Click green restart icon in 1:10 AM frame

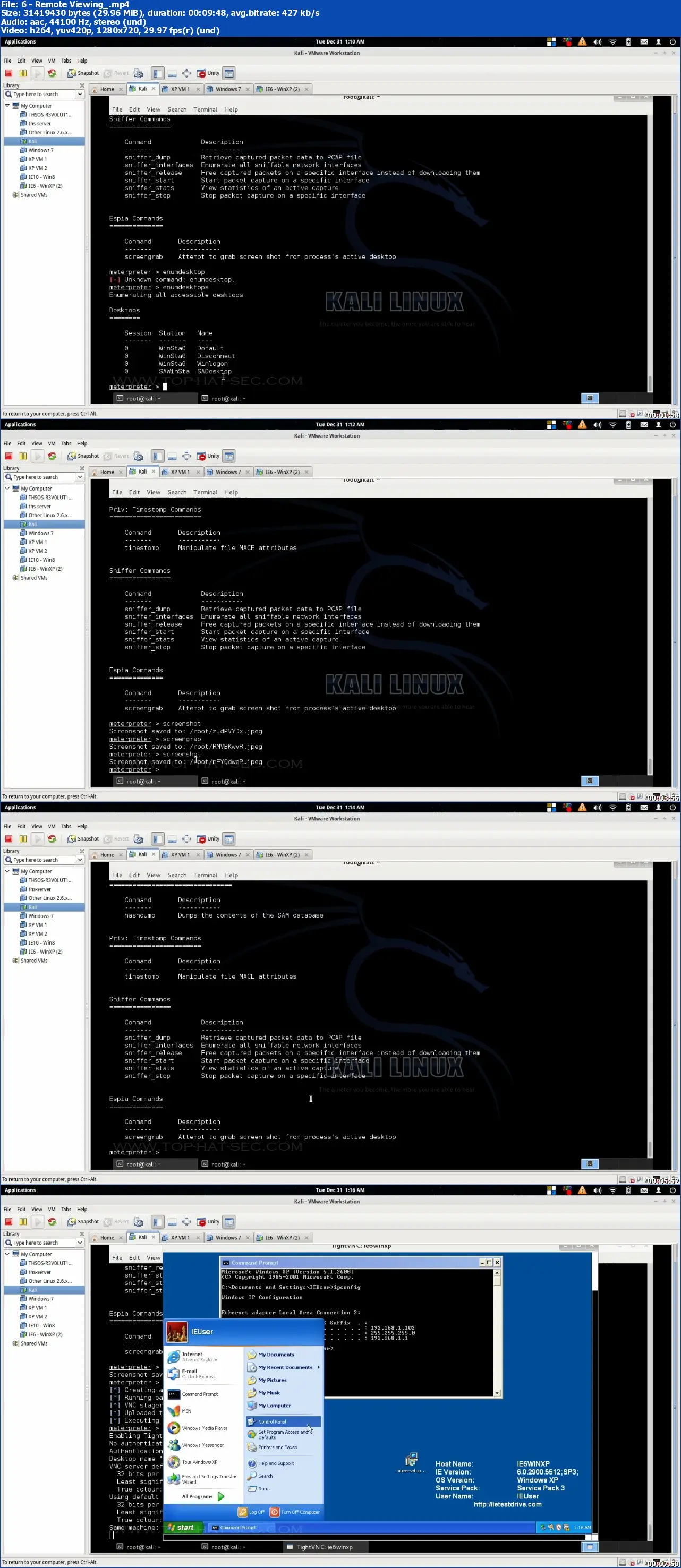point(52,73)
